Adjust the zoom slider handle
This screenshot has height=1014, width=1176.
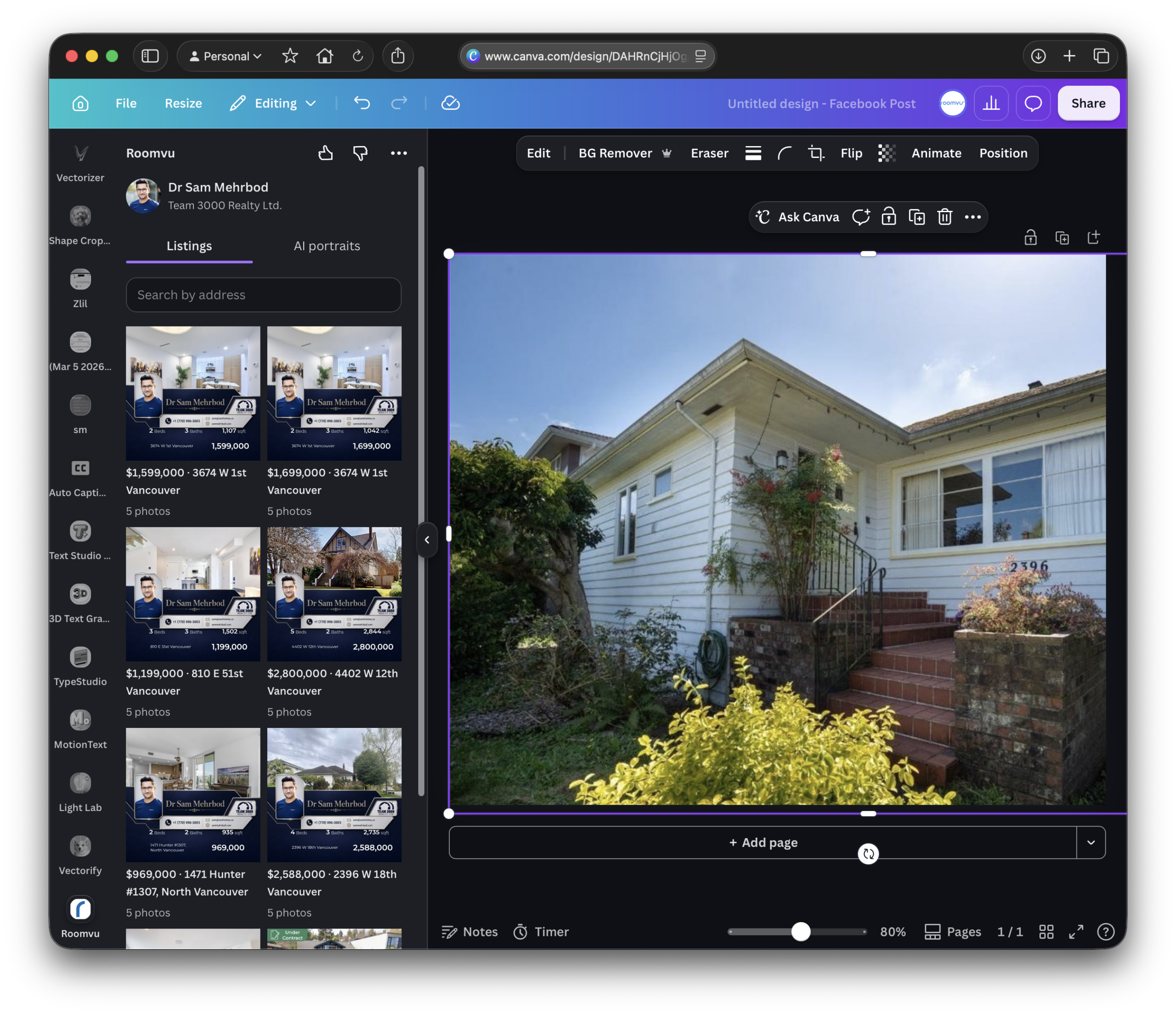801,932
